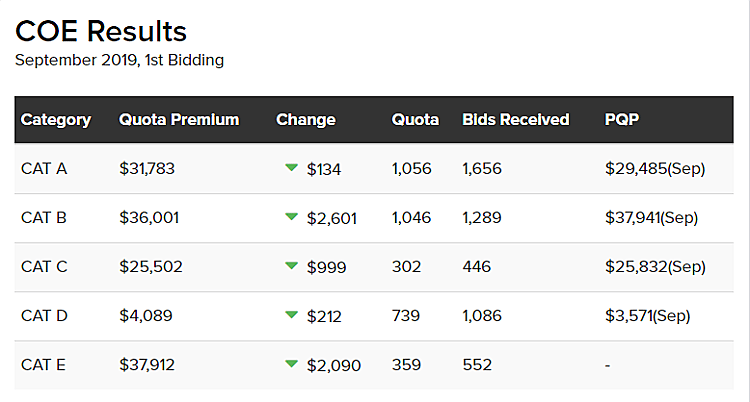Click CAT C quota value 302

407,267
